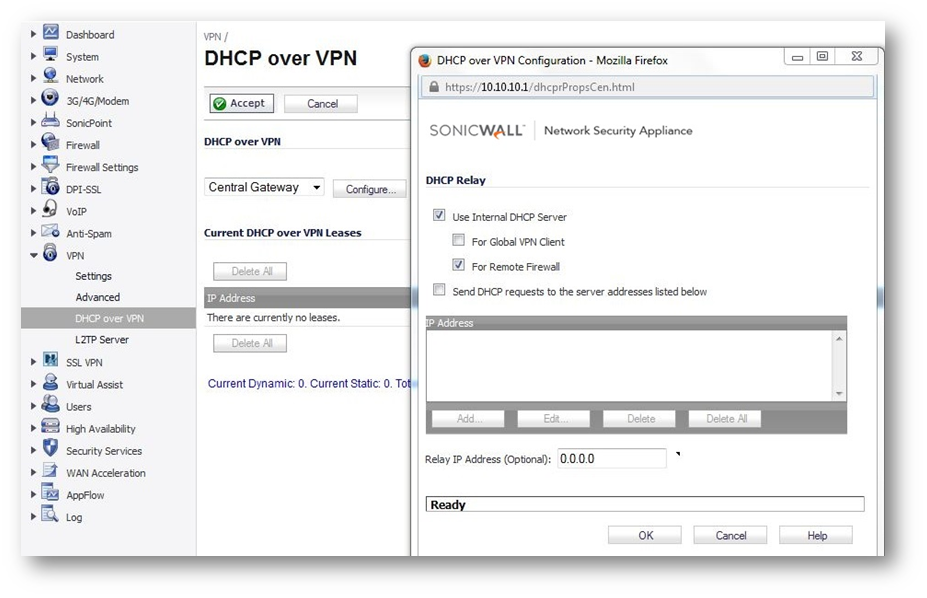Click the Security Services shield icon
This screenshot has height=598, width=927.
[x=51, y=450]
